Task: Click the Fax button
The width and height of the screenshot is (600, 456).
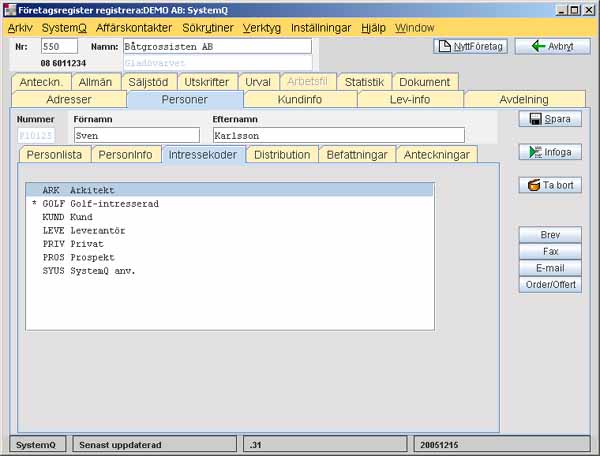Action: (x=550, y=251)
